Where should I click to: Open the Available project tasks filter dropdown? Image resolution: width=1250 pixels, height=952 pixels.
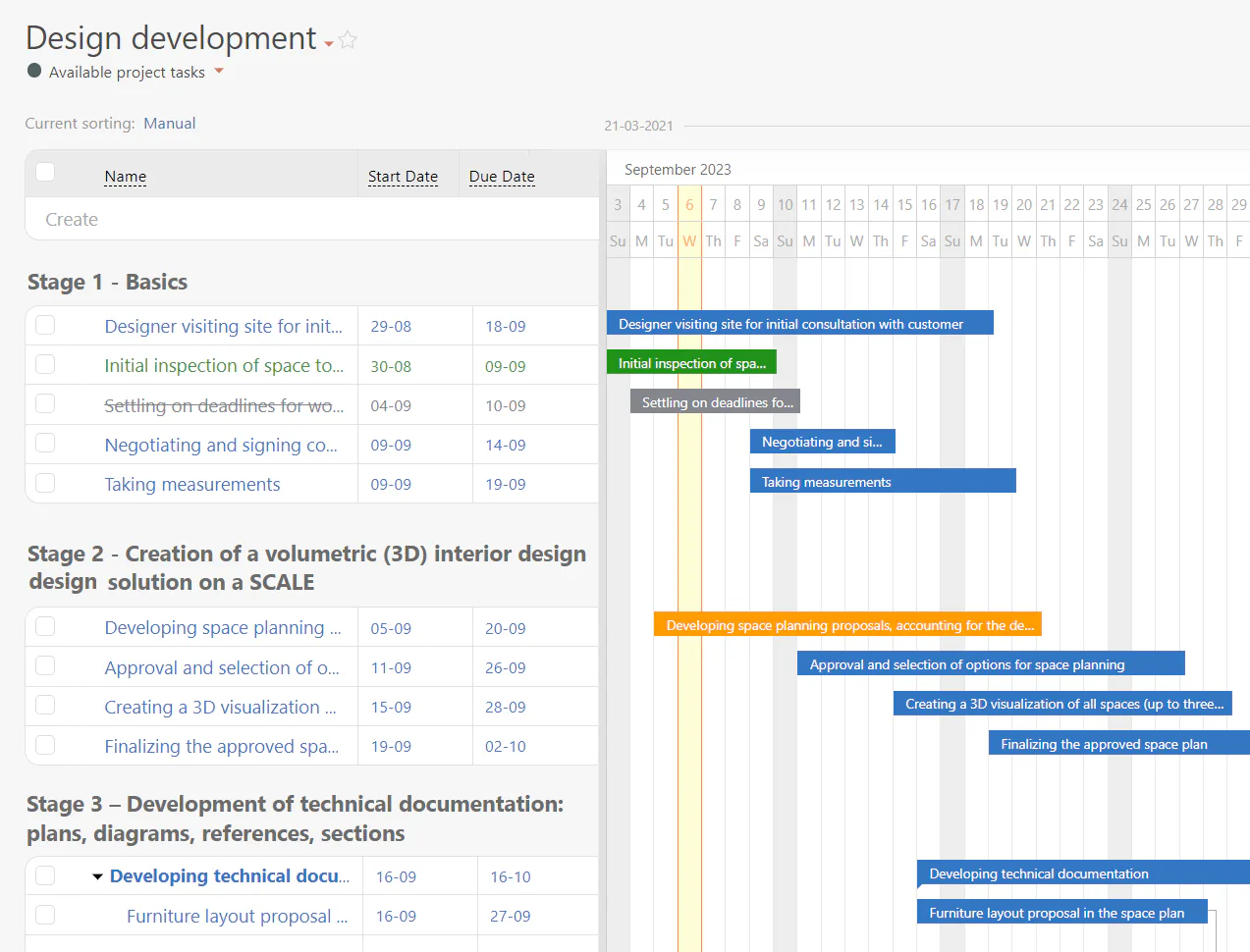click(x=219, y=71)
